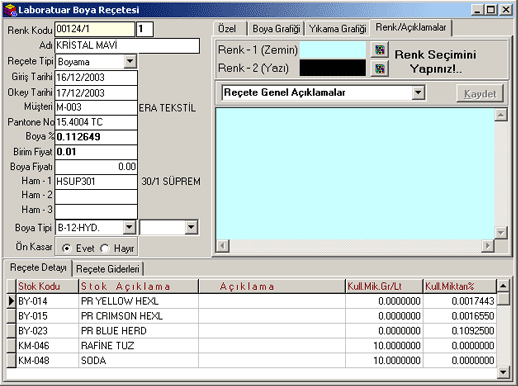Open color picker for Renk-2 (Yazı)

click(x=380, y=68)
